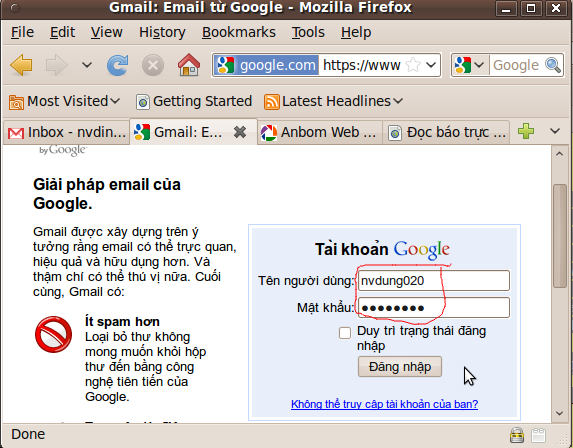
Task: Minimize the Firefox window
Action: (506, 8)
